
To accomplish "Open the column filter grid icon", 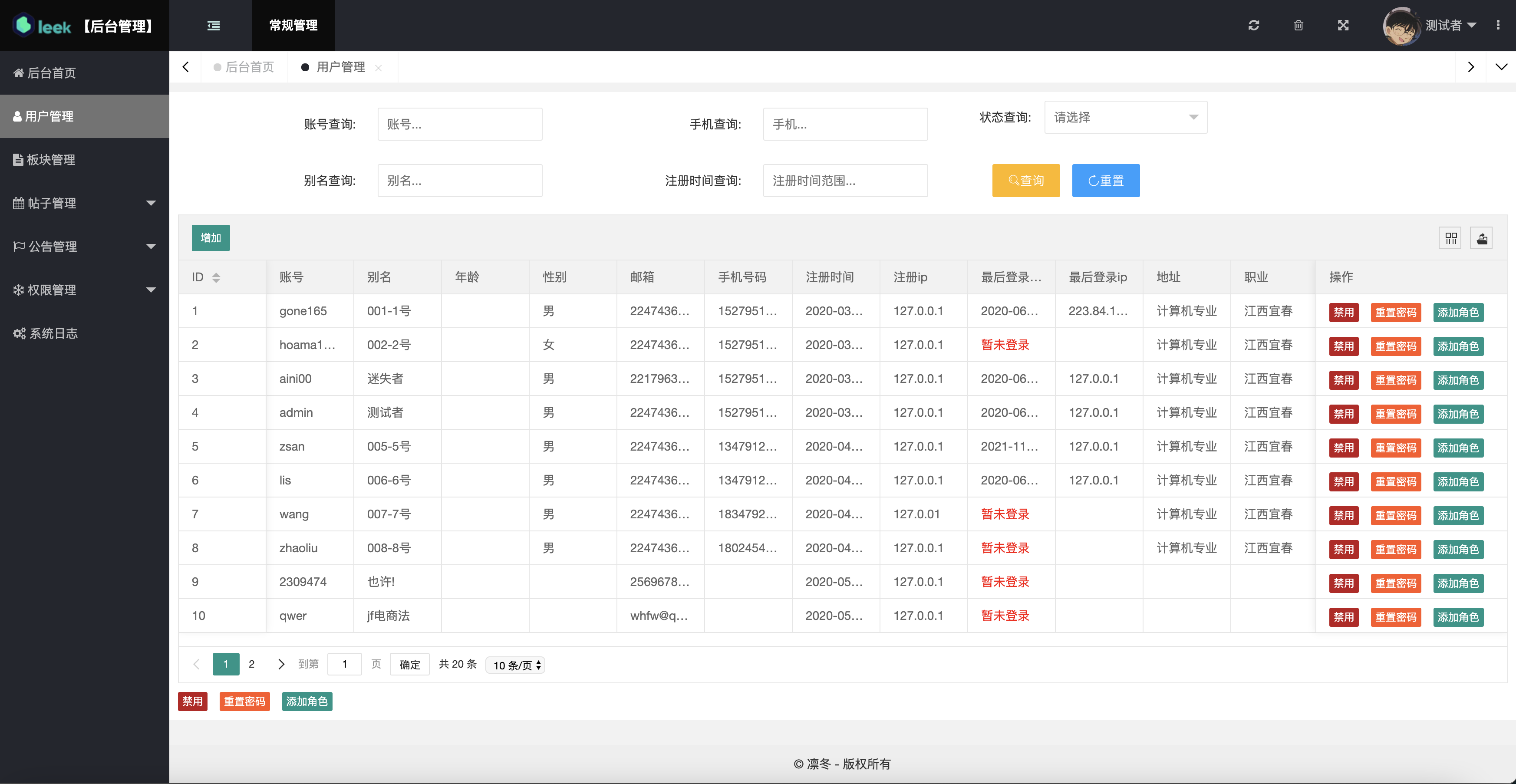I will (1451, 238).
